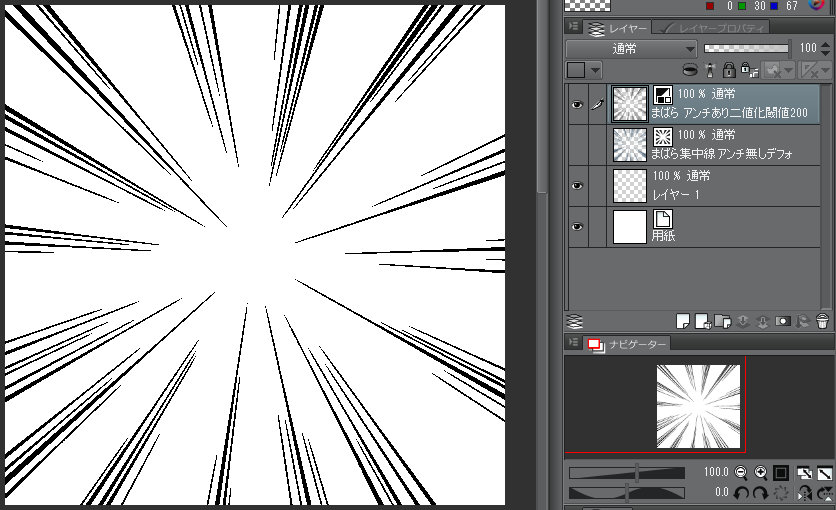The width and height of the screenshot is (836, 510).
Task: Toggle the pen editing mark on the top layer
Action: click(597, 104)
